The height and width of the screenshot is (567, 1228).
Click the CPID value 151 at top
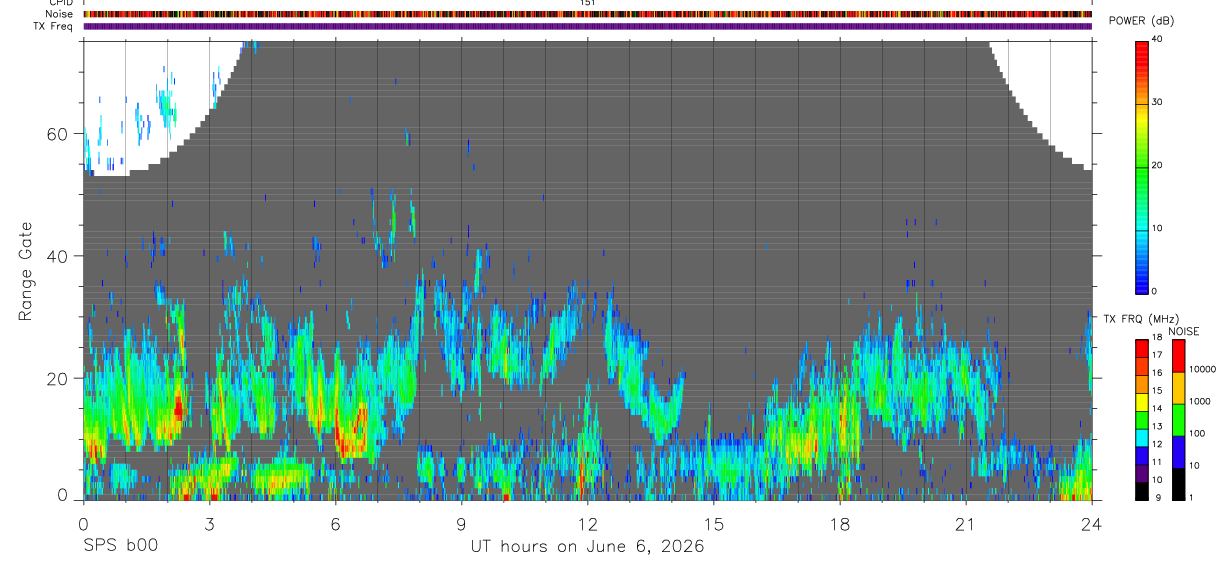pos(588,3)
